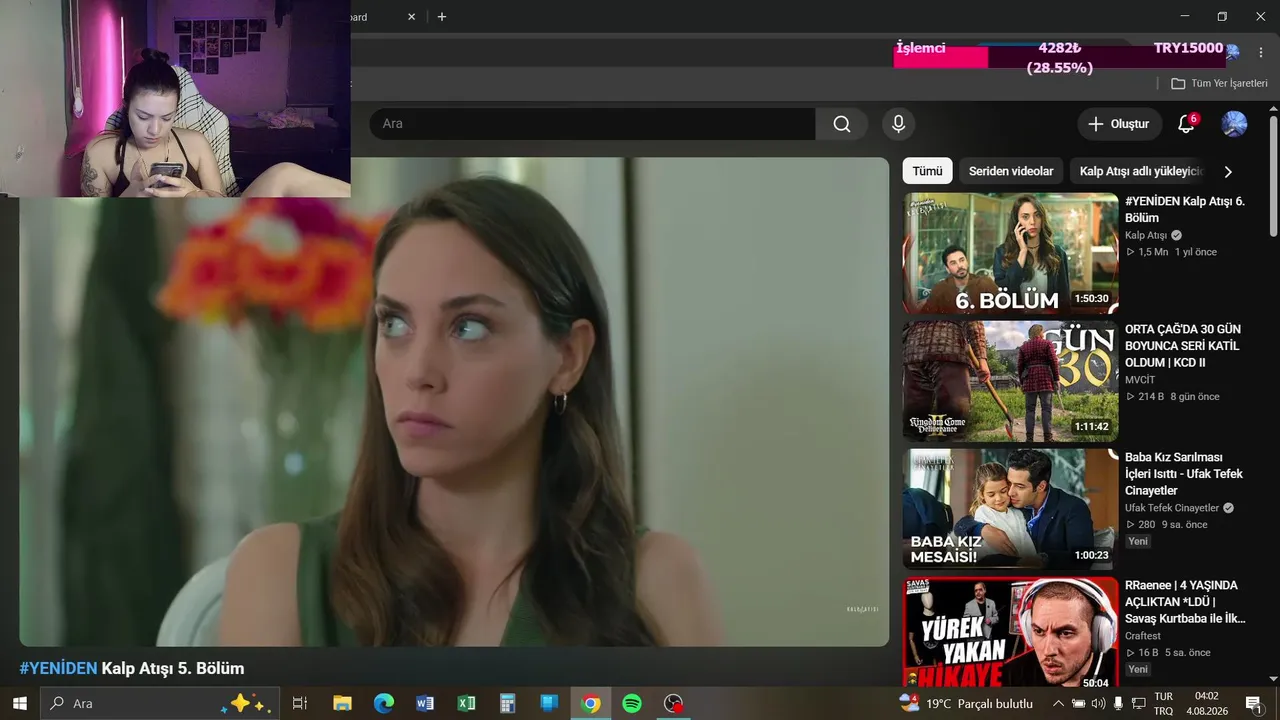Open Excel from the taskbar
The height and width of the screenshot is (720, 1280).
[466, 703]
